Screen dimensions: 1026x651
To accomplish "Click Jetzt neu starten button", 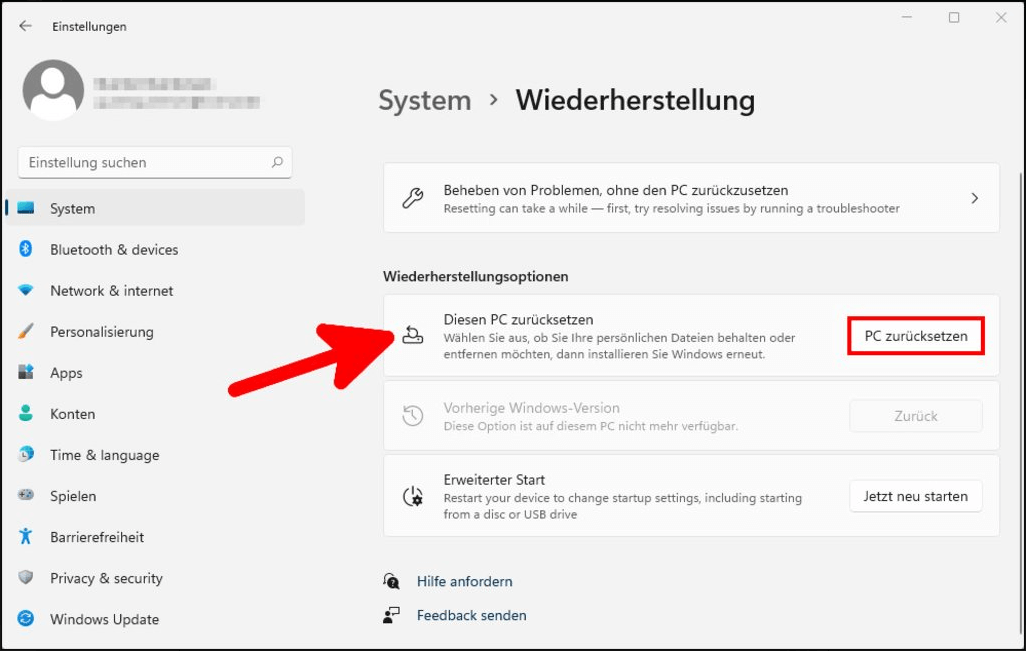I will pyautogui.click(x=916, y=496).
